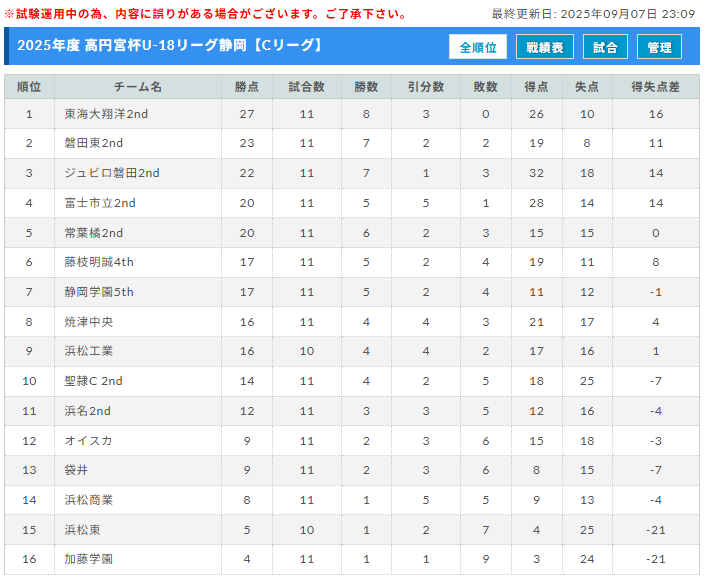
Task: Click the チーム名 column header
Action: [138, 87]
